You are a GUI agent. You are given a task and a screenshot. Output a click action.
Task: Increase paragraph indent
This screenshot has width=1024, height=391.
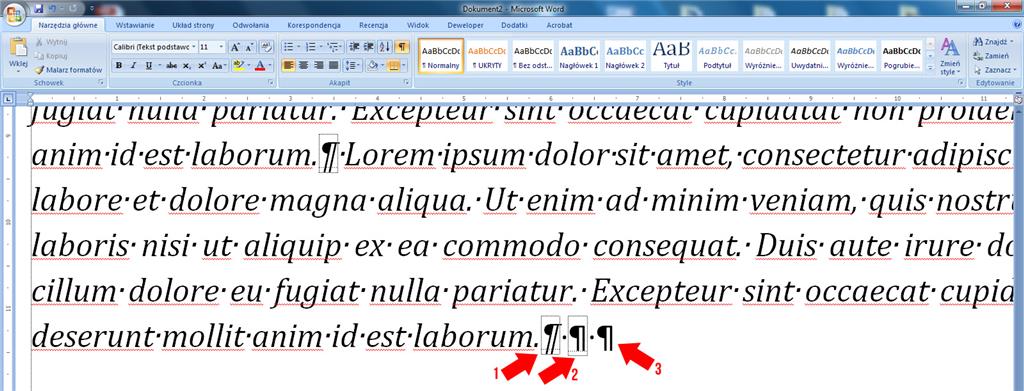[x=369, y=47]
